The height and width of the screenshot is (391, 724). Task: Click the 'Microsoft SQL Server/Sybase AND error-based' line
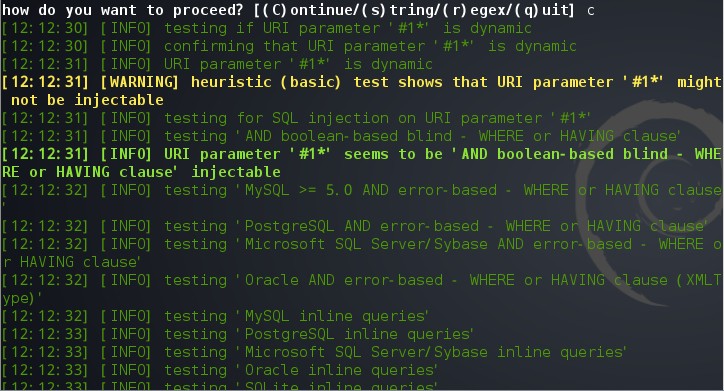click(362, 244)
